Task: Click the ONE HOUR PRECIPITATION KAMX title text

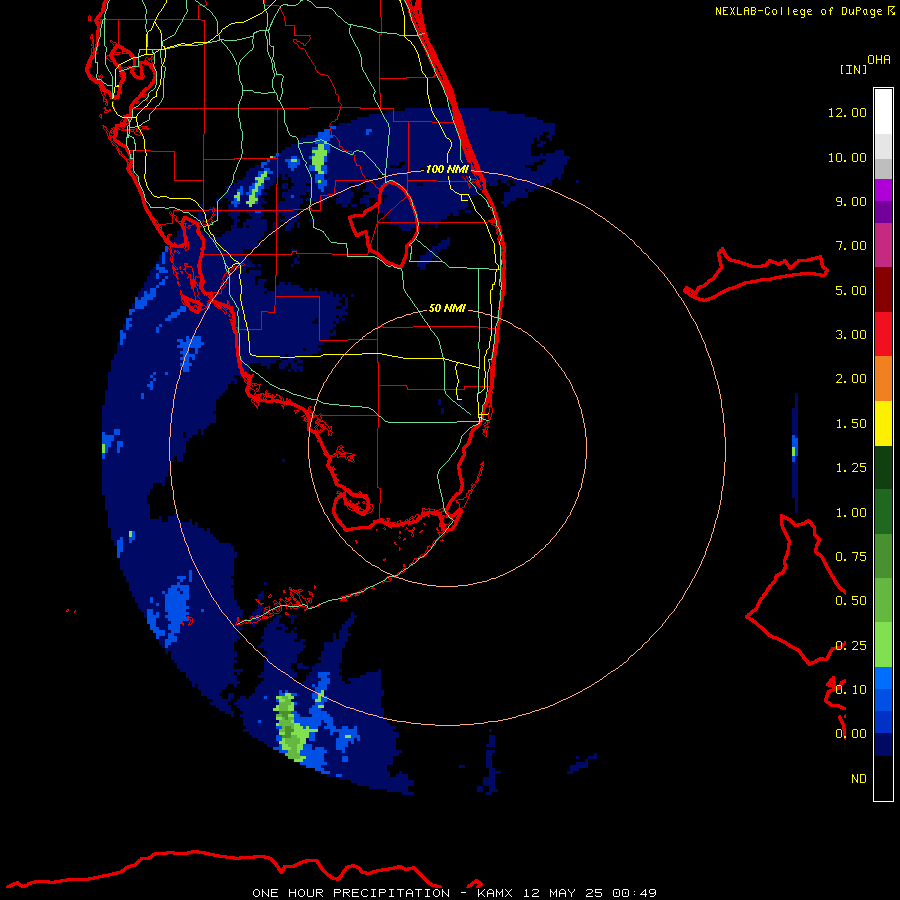Action: pos(454,893)
